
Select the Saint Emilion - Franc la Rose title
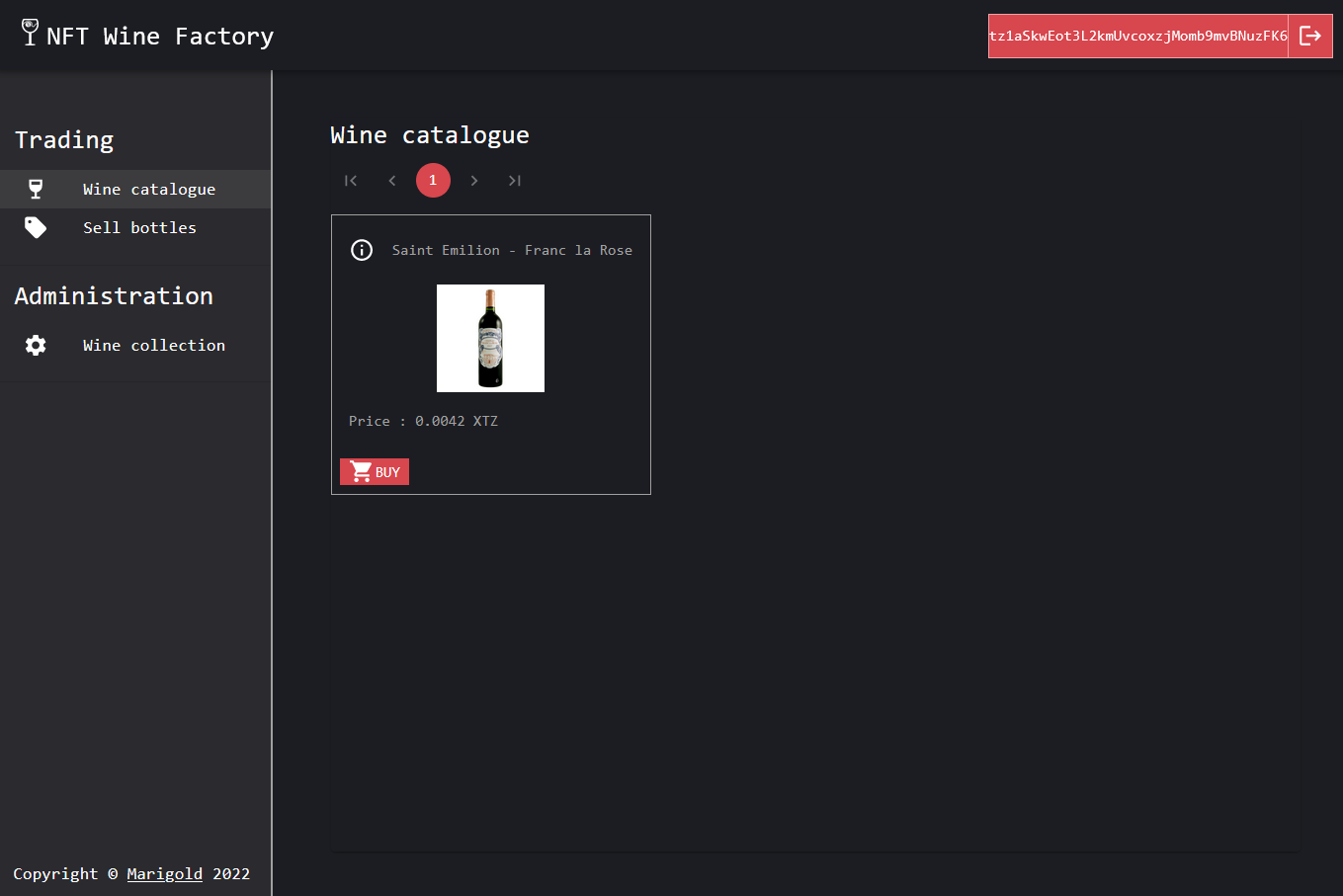point(511,250)
